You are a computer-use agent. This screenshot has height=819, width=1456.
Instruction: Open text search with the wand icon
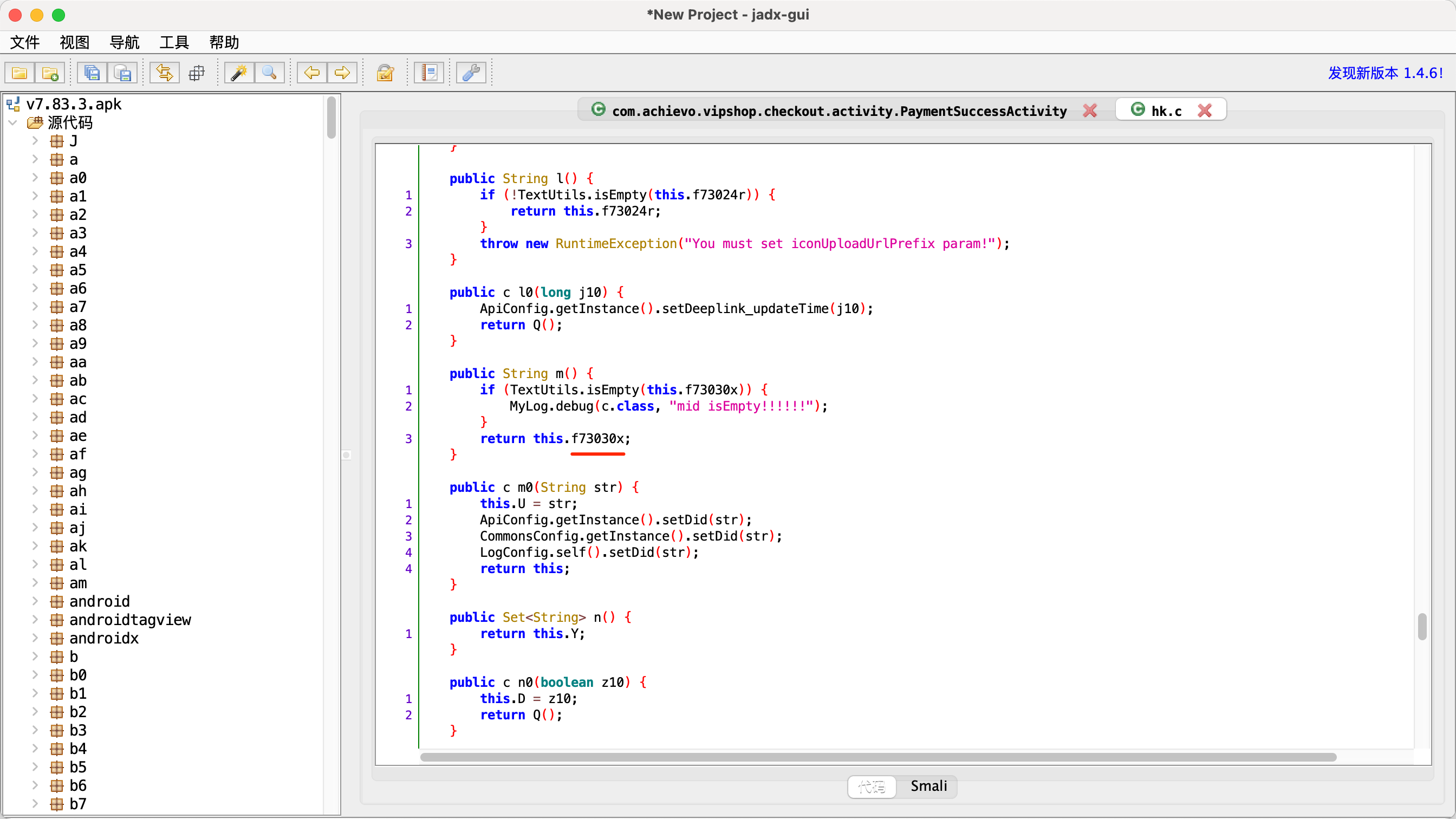point(239,73)
